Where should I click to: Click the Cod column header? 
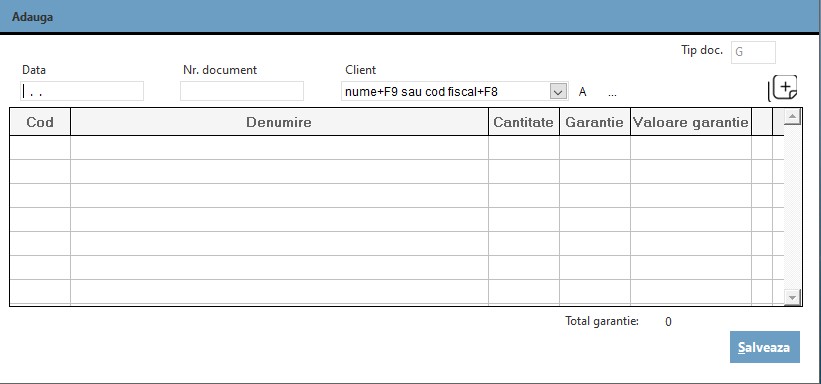point(40,122)
